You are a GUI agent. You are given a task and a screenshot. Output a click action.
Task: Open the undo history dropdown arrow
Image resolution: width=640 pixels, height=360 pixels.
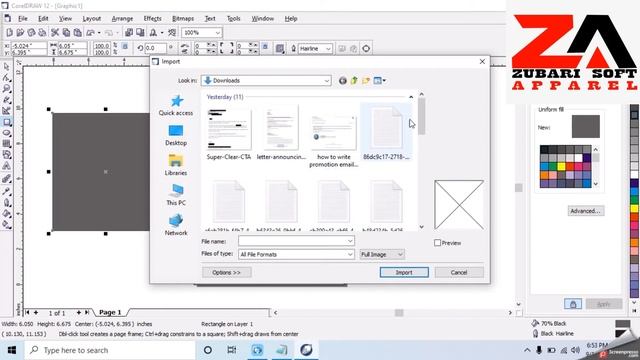[x=99, y=33]
